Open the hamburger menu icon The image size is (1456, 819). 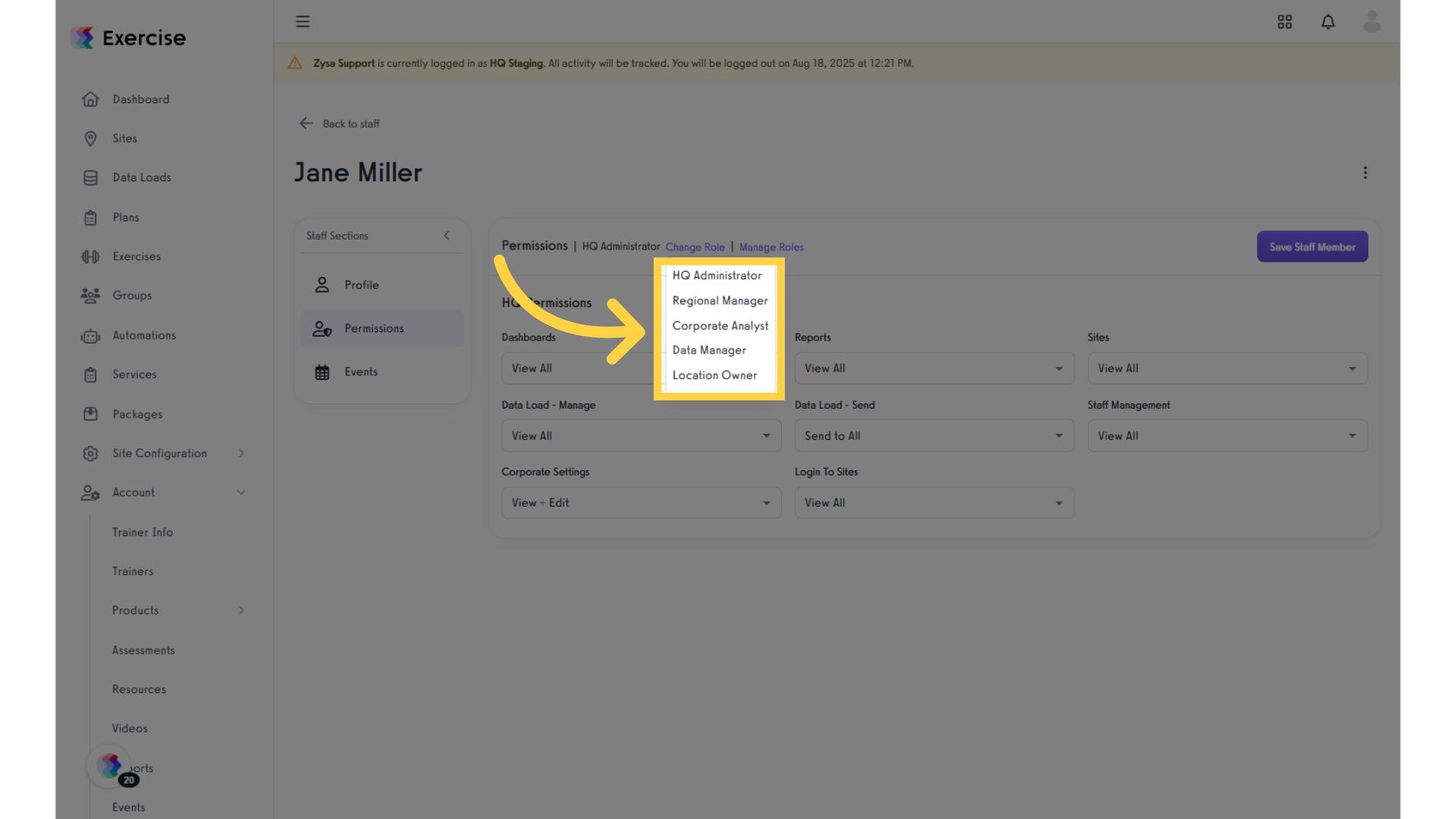tap(303, 21)
